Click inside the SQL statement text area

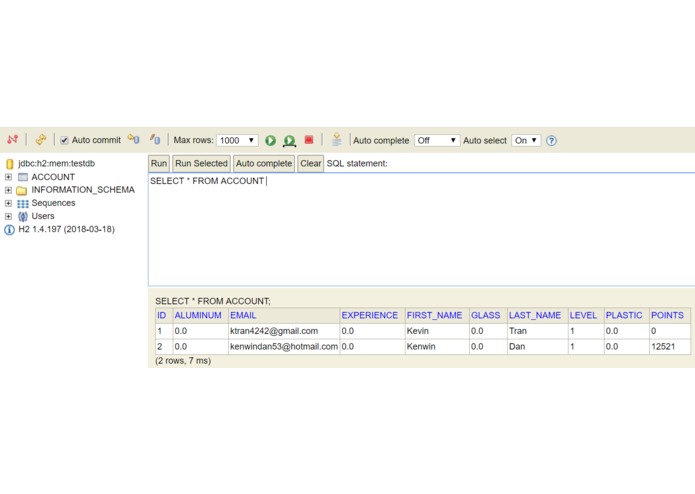point(422,229)
